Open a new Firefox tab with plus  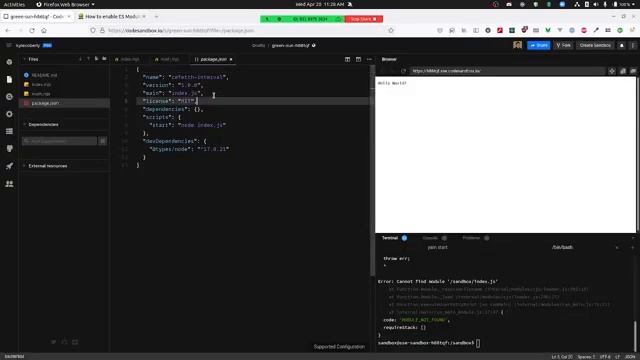tap(156, 17)
